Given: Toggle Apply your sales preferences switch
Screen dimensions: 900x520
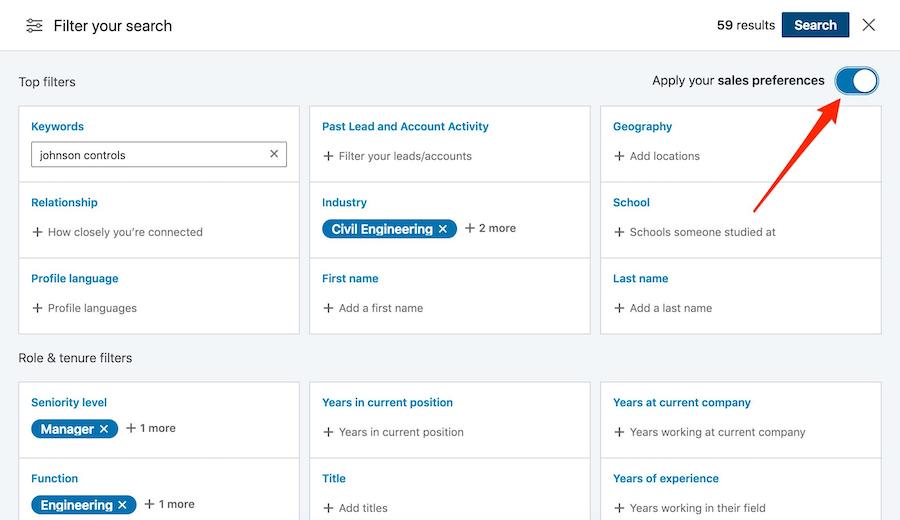Looking at the screenshot, I should [x=857, y=81].
